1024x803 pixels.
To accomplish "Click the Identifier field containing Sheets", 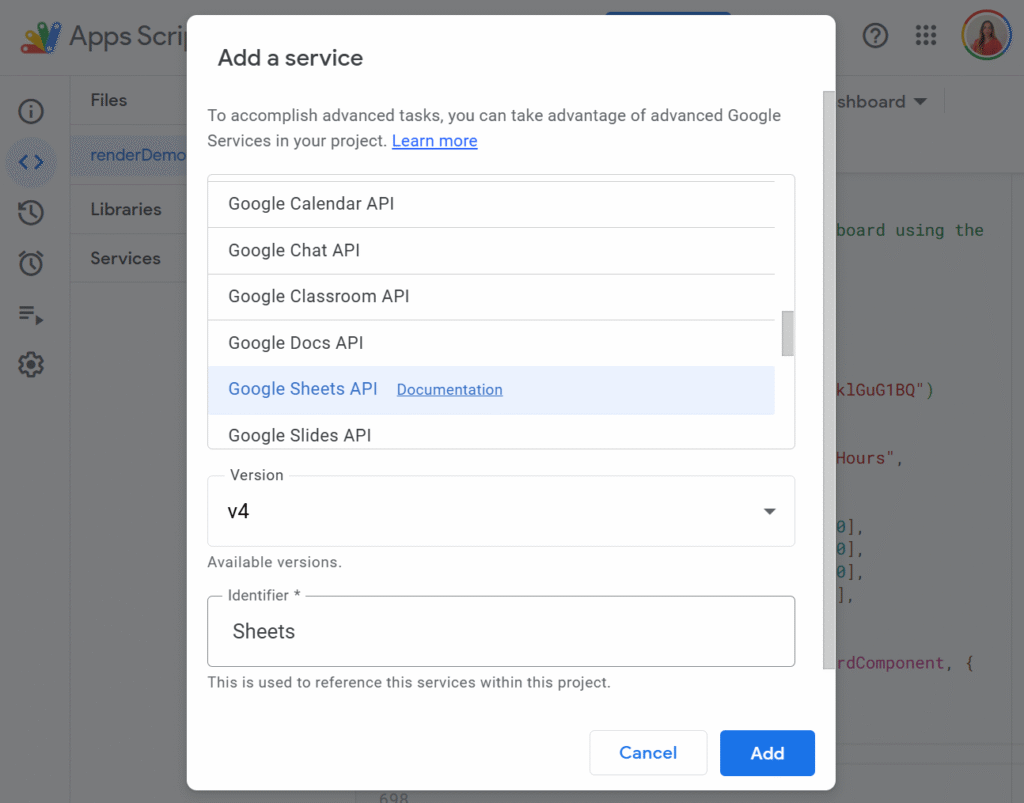I will (x=500, y=631).
